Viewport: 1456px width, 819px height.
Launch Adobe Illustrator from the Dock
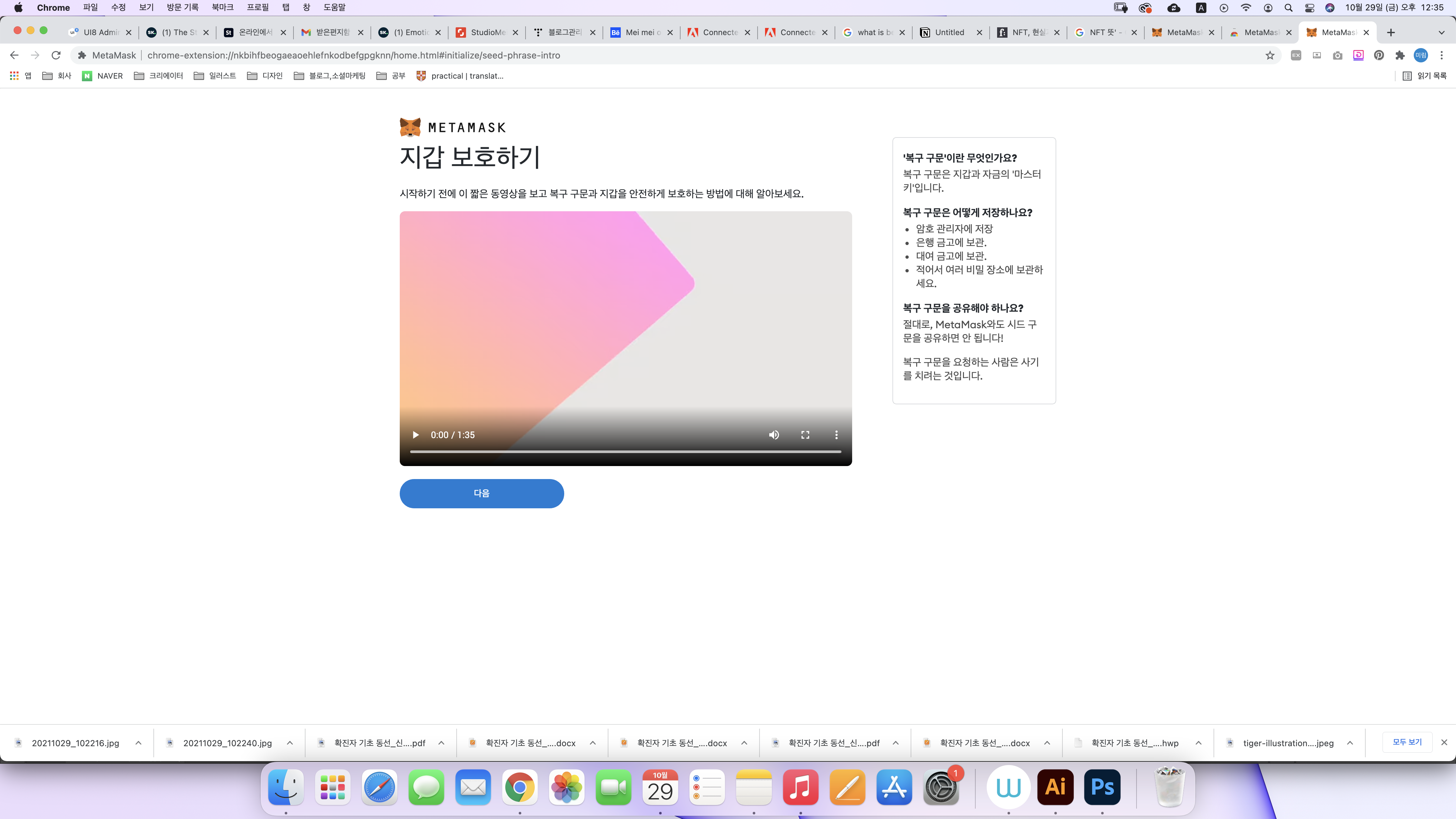click(x=1055, y=787)
